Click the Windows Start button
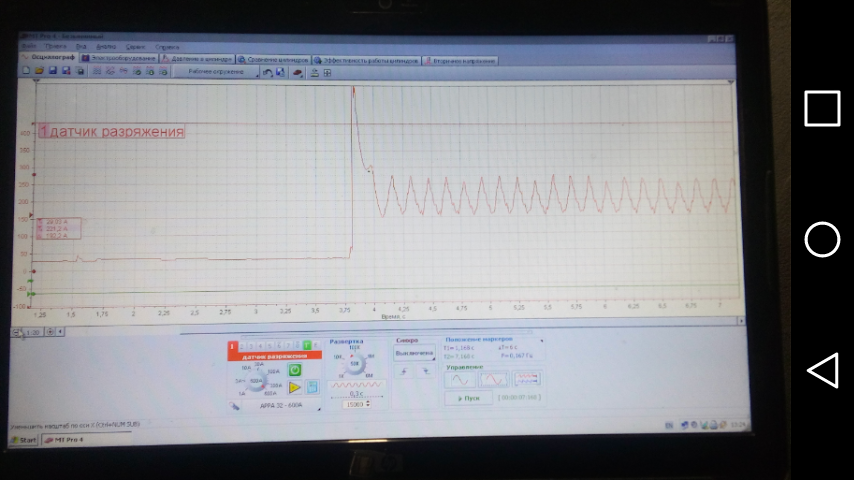Viewport: 854px width, 480px height. 23,440
